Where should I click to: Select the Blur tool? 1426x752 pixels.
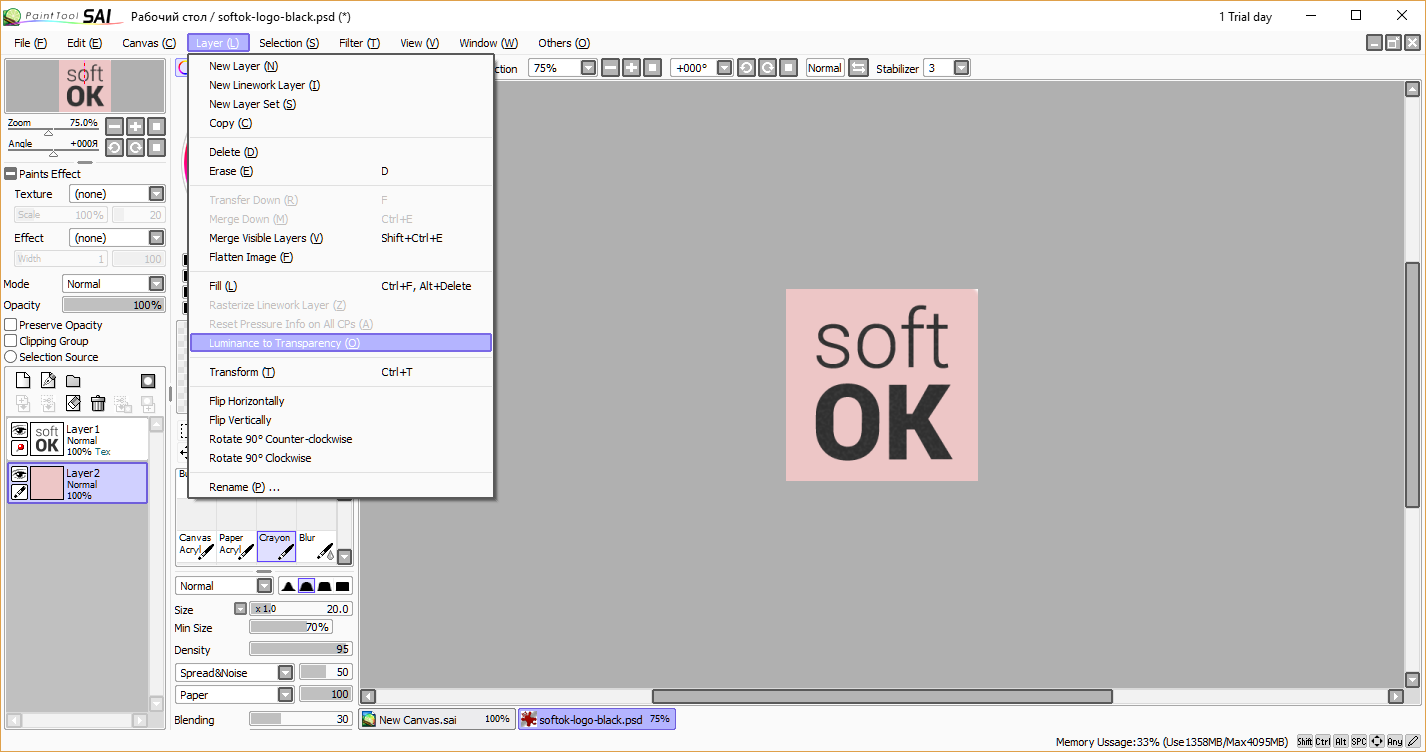tap(316, 546)
